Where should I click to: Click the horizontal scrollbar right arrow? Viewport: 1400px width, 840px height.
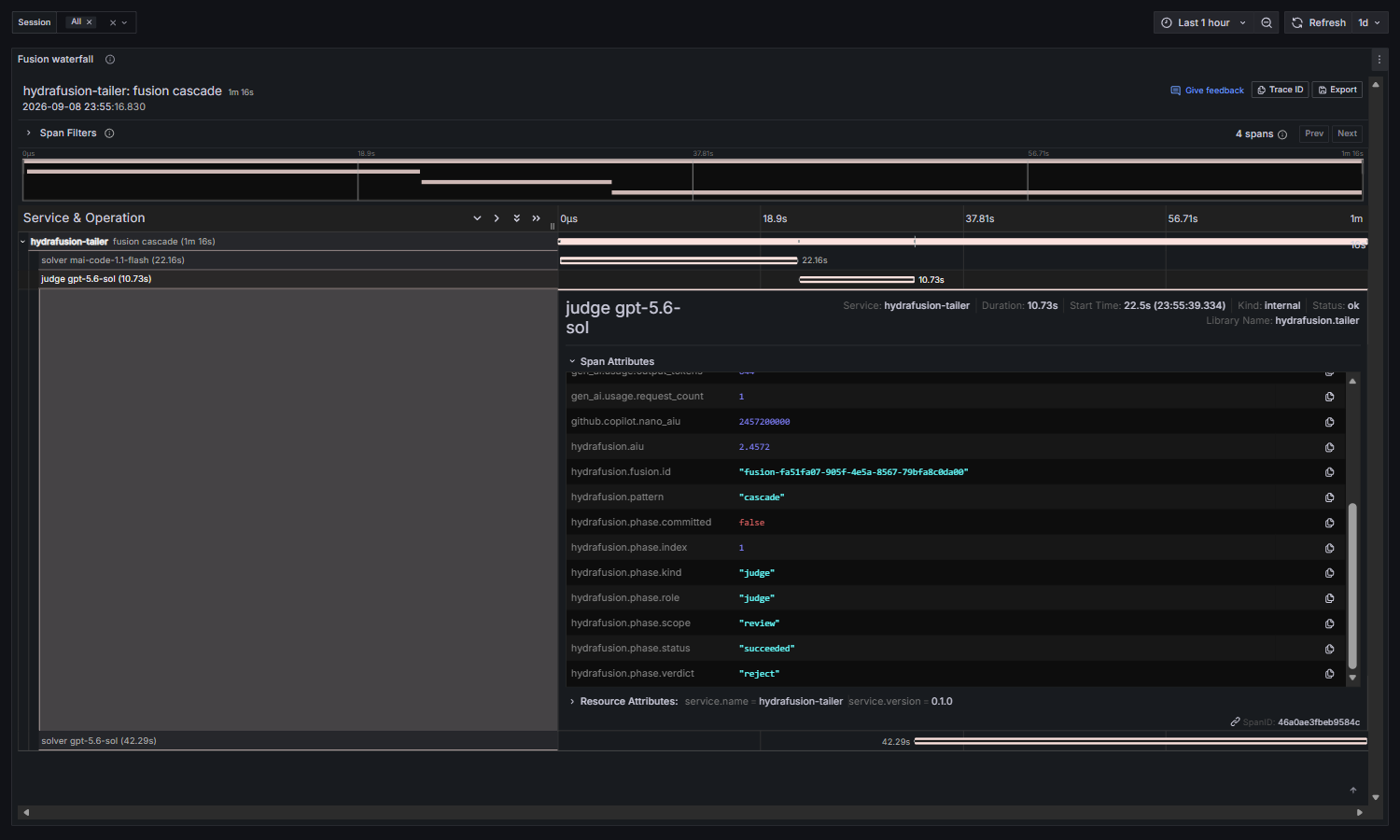(x=1360, y=813)
